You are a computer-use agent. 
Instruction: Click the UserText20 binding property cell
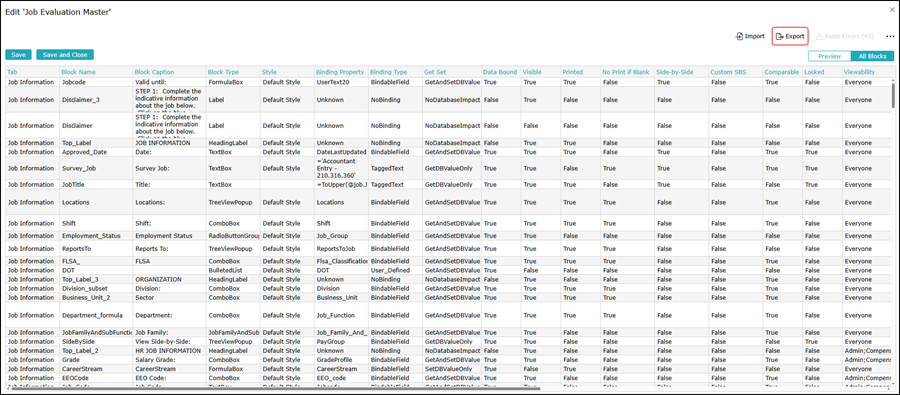coord(341,82)
